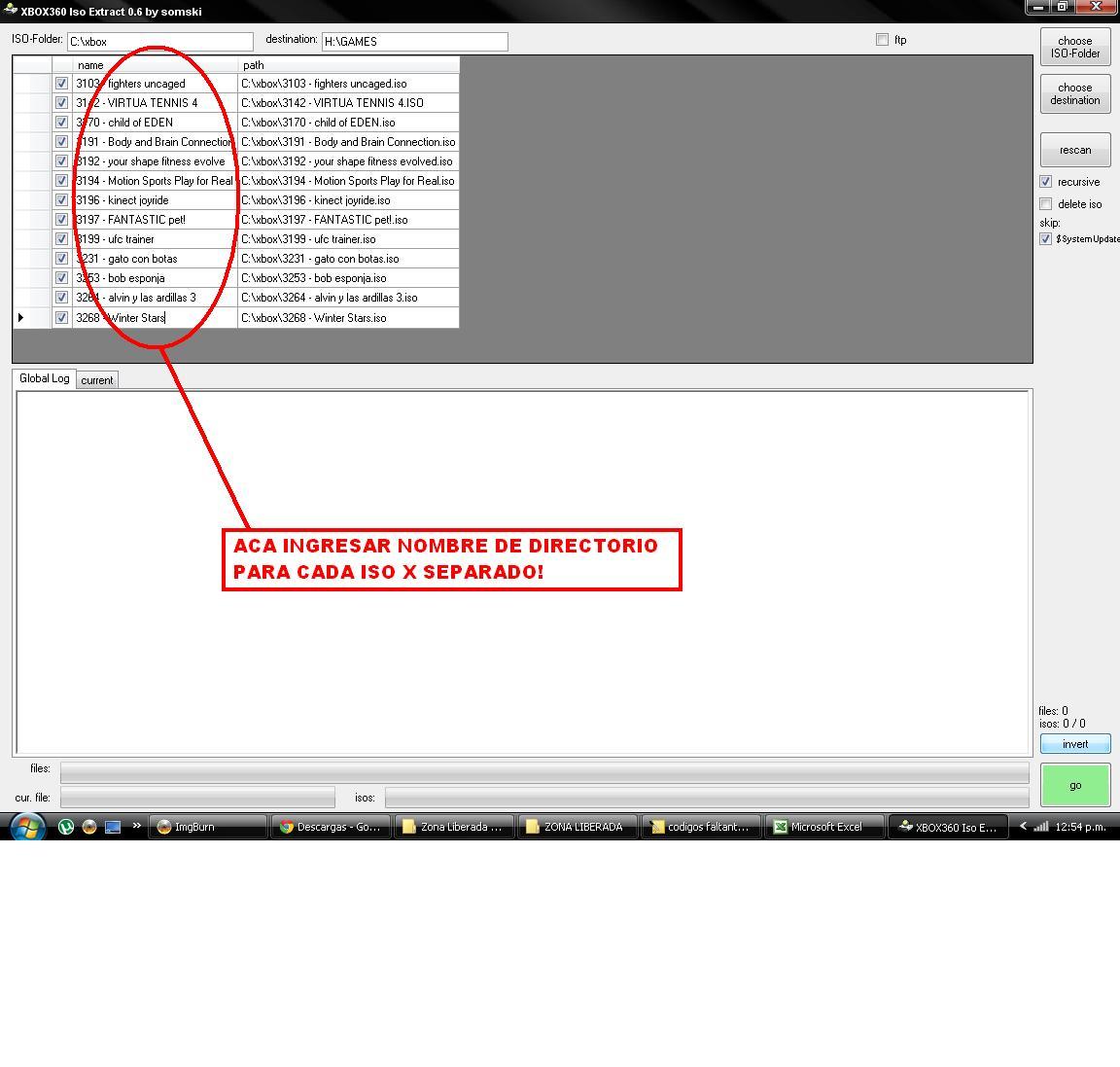Enable the ftp checkbox
The width and height of the screenshot is (1120, 1067).
coord(882,39)
